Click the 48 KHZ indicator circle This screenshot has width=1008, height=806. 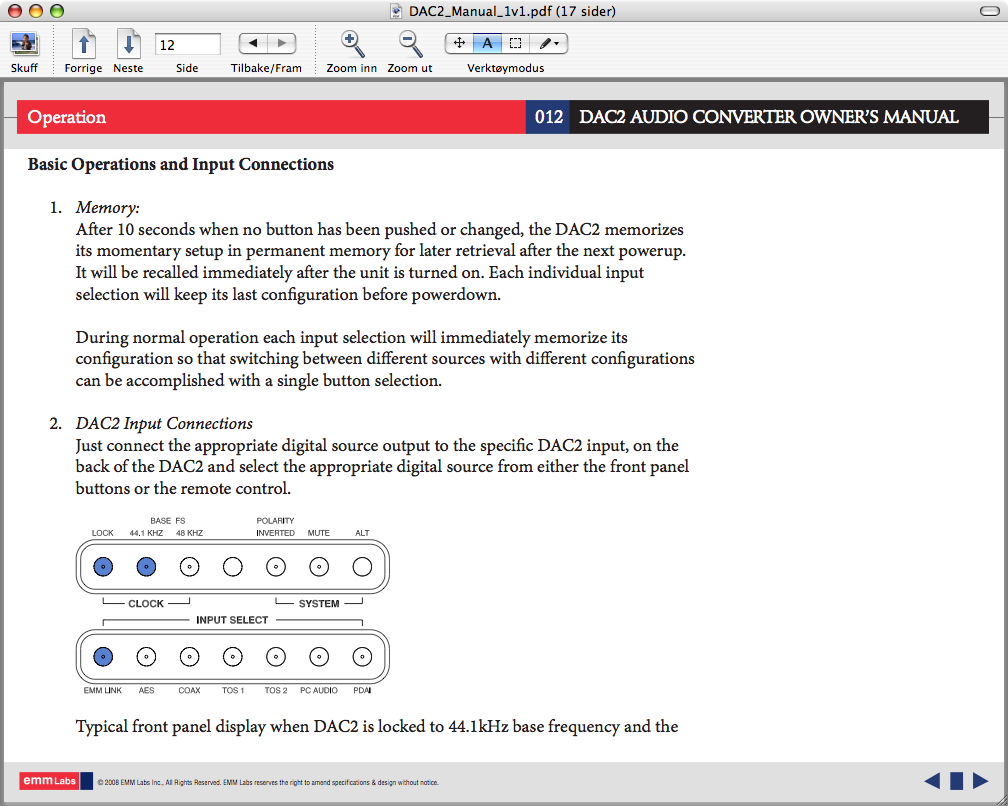click(x=189, y=567)
